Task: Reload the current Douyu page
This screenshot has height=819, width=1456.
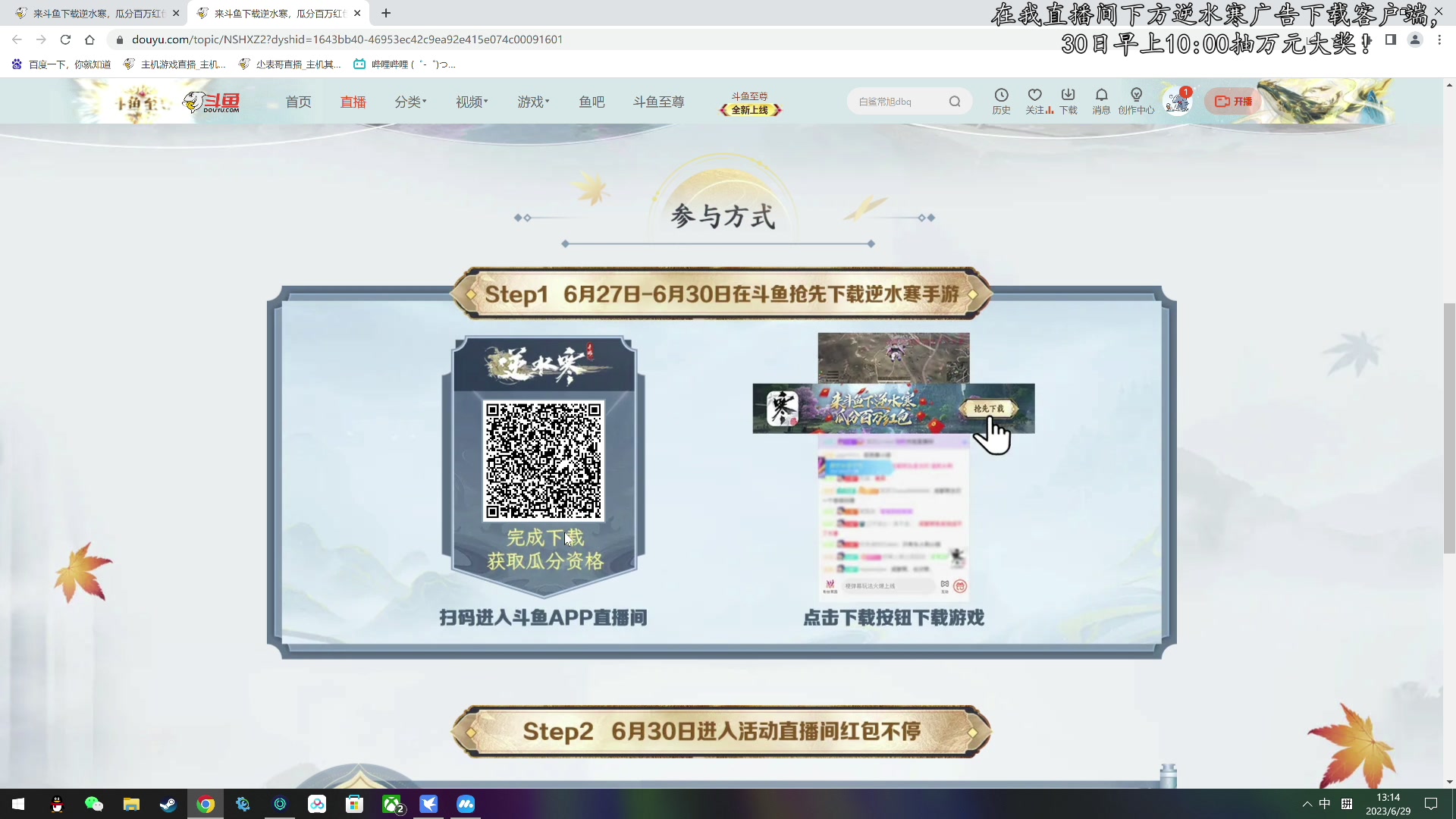Action: (65, 39)
